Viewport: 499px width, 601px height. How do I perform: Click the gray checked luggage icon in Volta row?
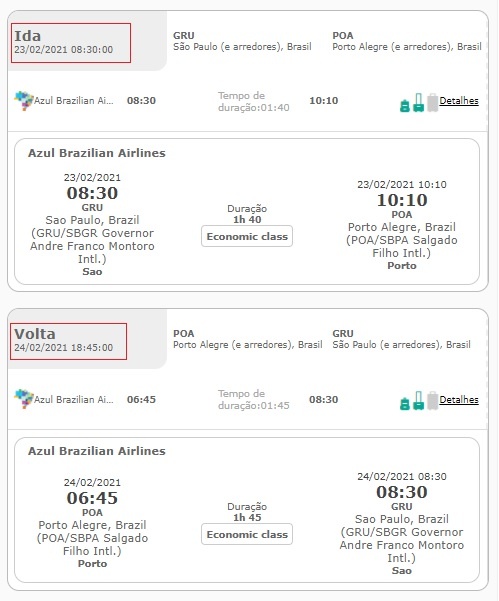pyautogui.click(x=432, y=401)
